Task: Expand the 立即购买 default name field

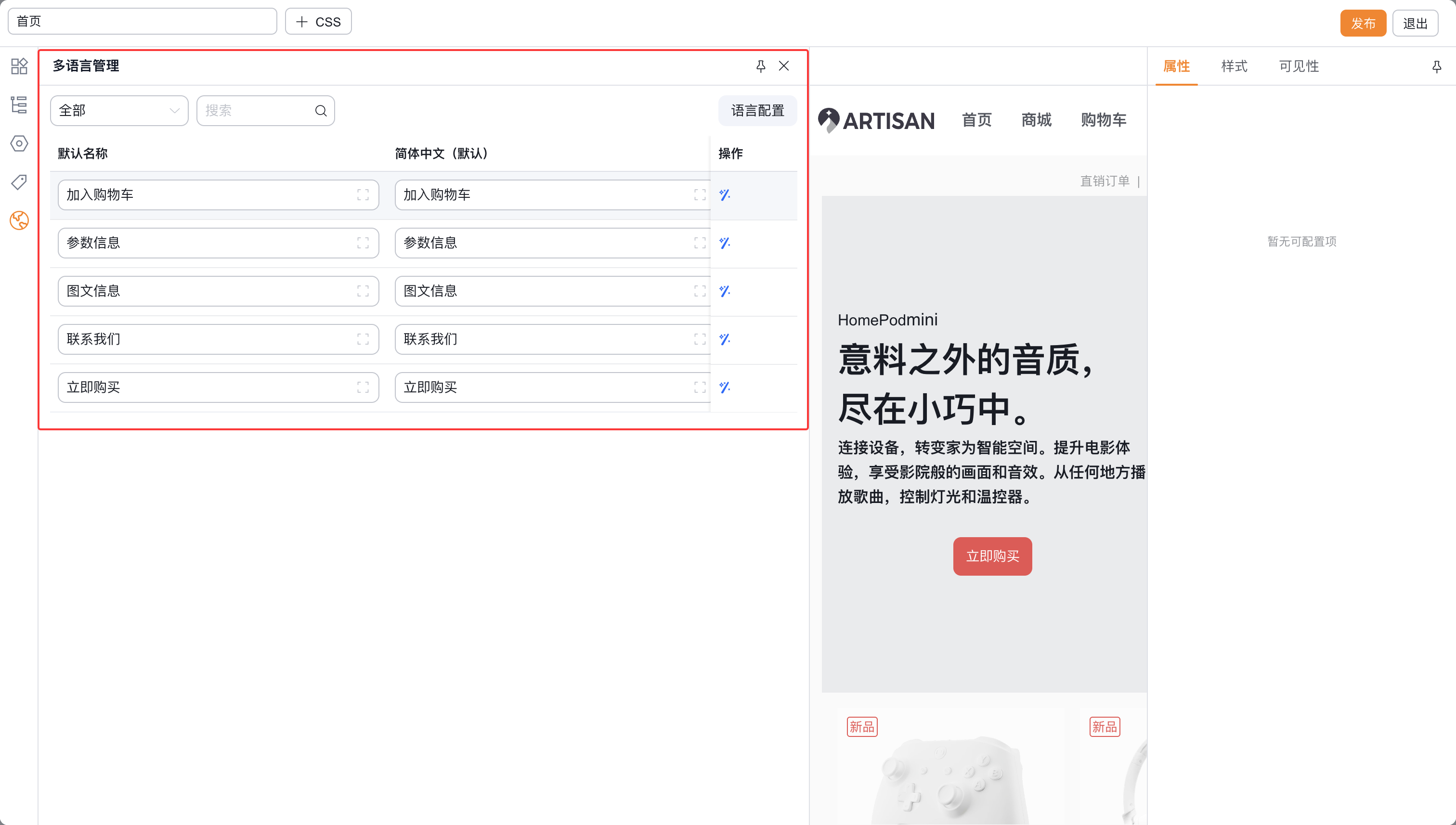Action: (363, 387)
